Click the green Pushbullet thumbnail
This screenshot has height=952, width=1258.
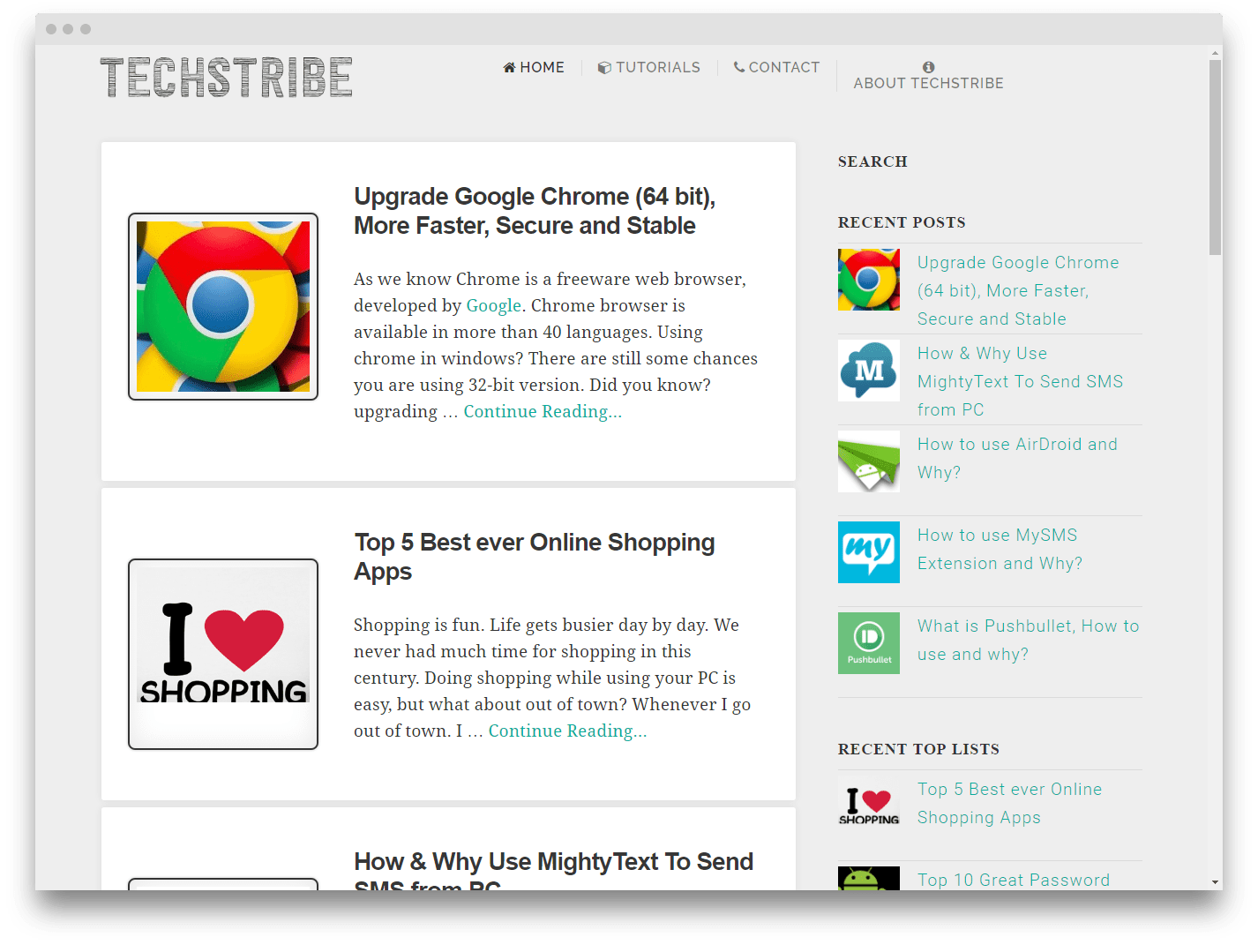(869, 643)
